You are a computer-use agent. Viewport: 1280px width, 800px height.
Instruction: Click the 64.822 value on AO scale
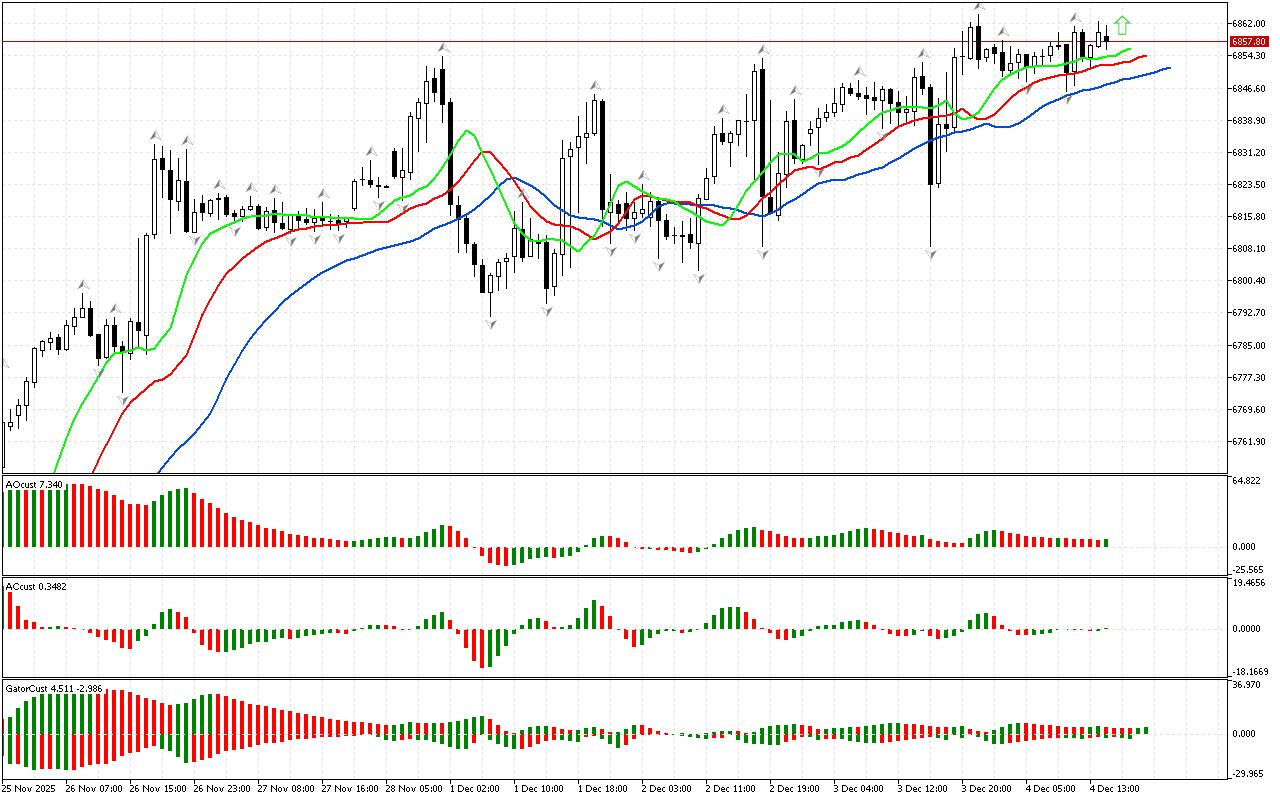[x=1246, y=481]
